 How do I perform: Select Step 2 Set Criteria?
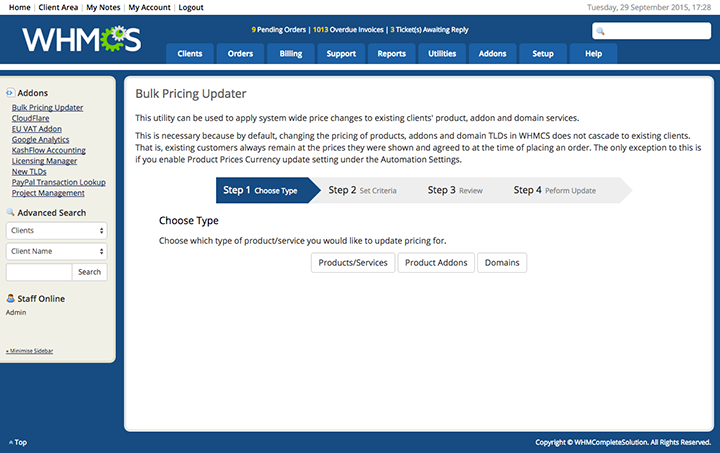tap(362, 190)
